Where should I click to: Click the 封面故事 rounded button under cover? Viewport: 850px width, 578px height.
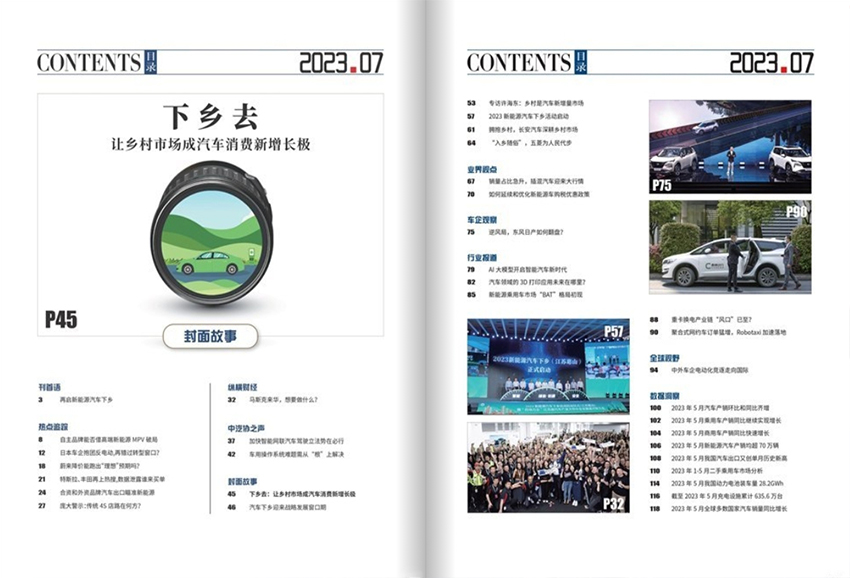click(x=210, y=336)
